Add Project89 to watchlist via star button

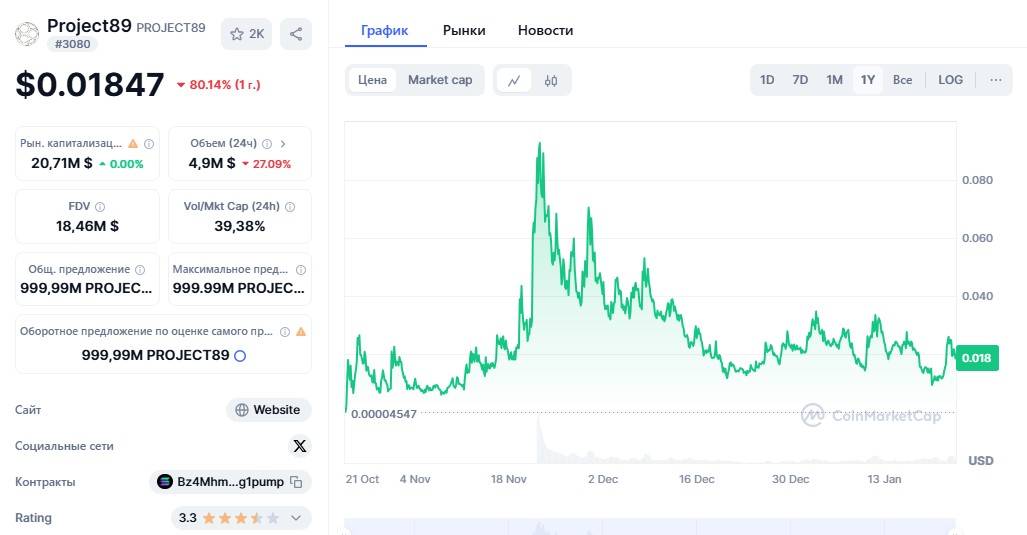[246, 34]
